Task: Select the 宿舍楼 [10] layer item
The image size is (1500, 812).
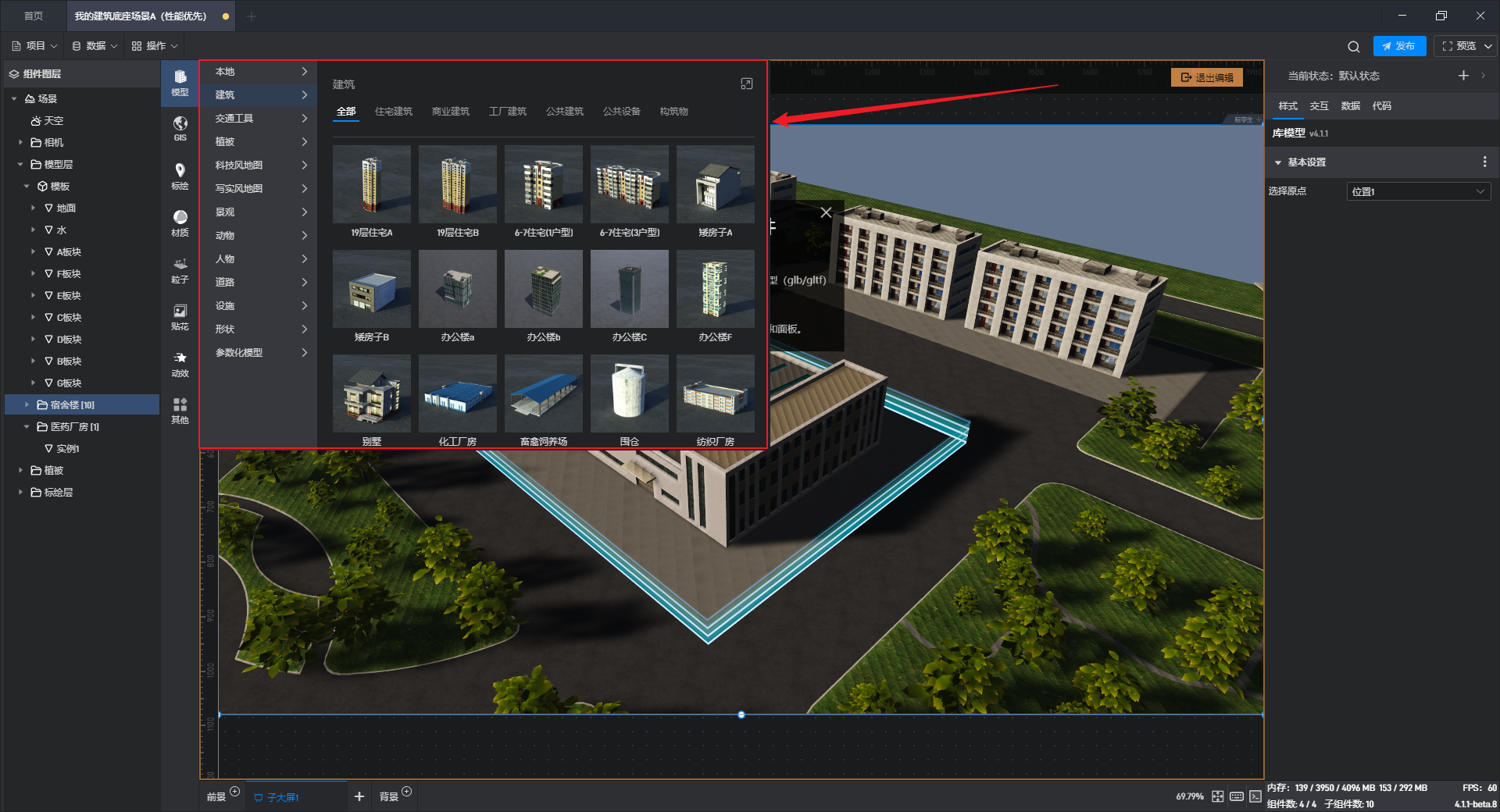Action: (x=72, y=404)
